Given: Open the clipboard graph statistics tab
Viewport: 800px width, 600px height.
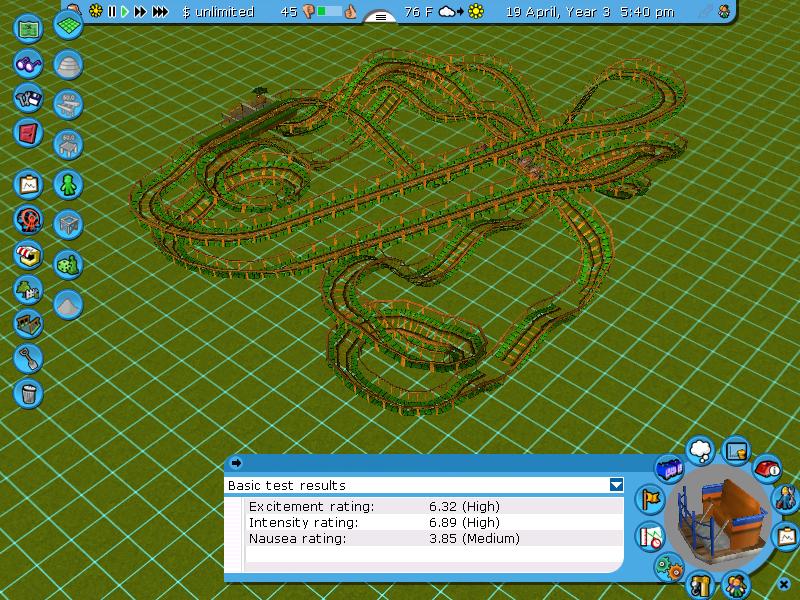Looking at the screenshot, I should click(x=786, y=537).
